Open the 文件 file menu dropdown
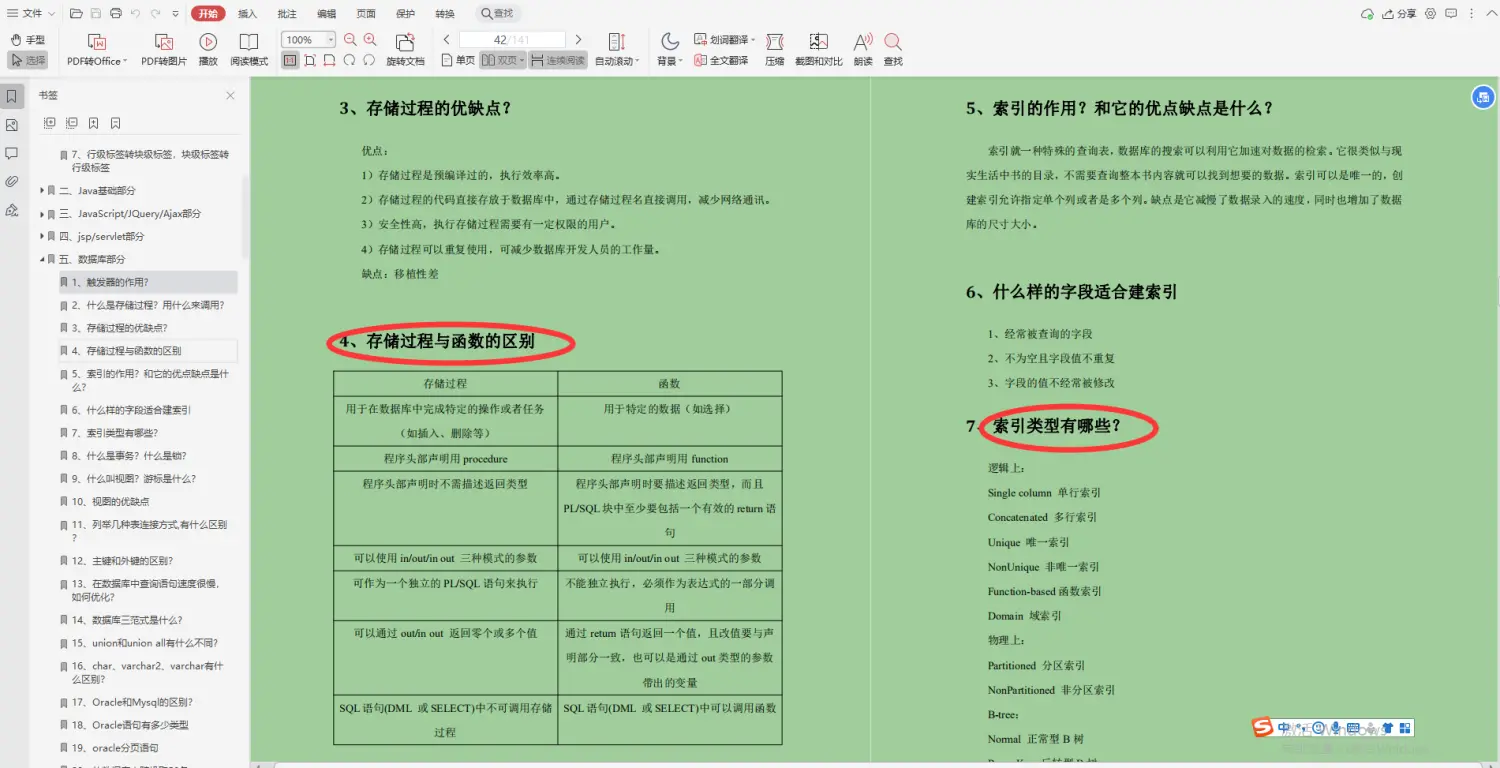Image resolution: width=1500 pixels, height=768 pixels. click(x=31, y=13)
